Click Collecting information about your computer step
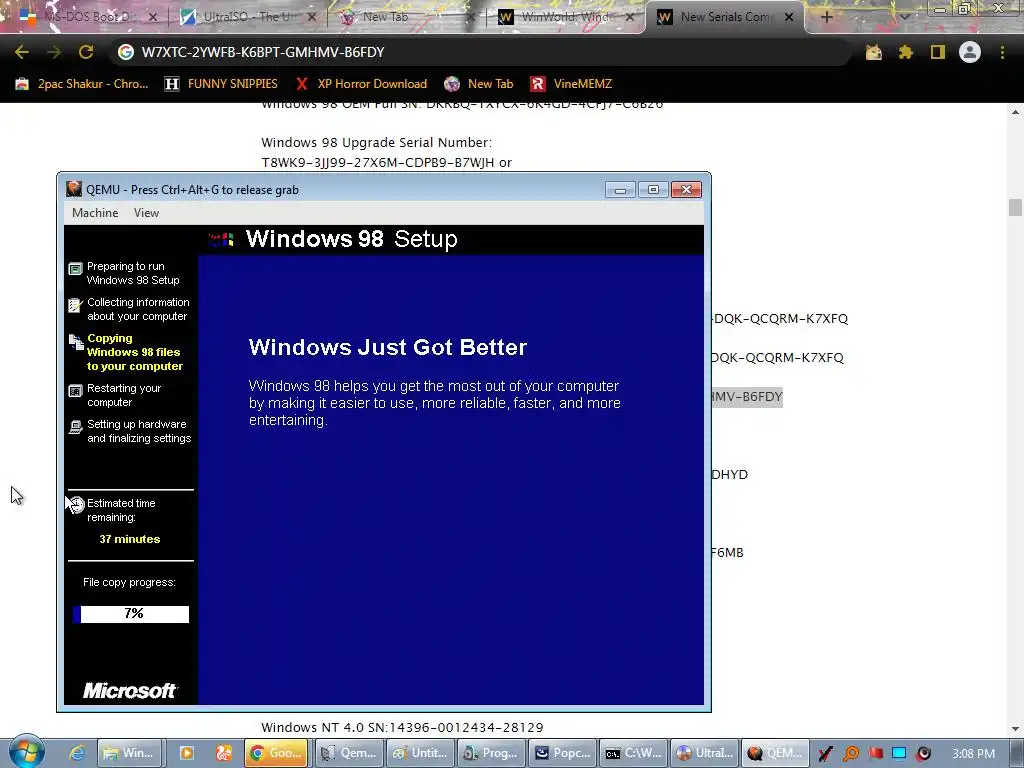The image size is (1024, 768). coord(129,309)
